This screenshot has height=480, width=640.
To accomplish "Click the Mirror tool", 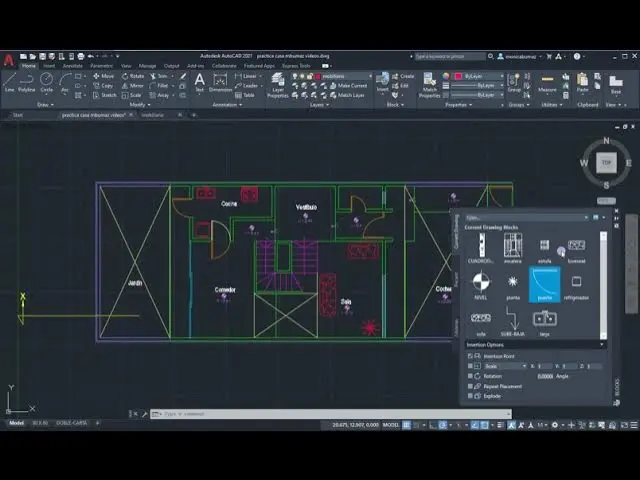I will pos(133,86).
